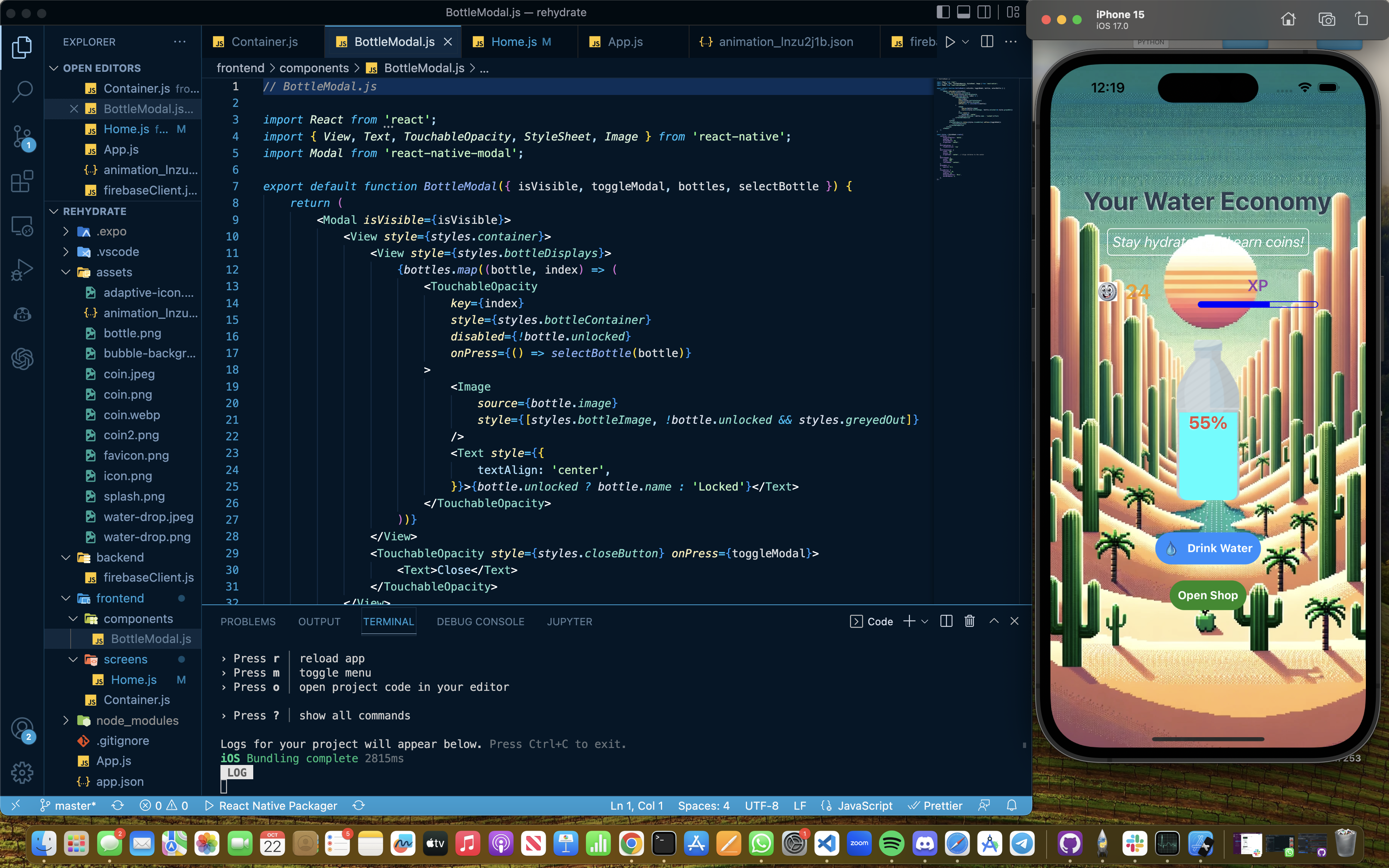Open Source Control view with badge
This screenshot has width=1389, height=868.
[22, 137]
